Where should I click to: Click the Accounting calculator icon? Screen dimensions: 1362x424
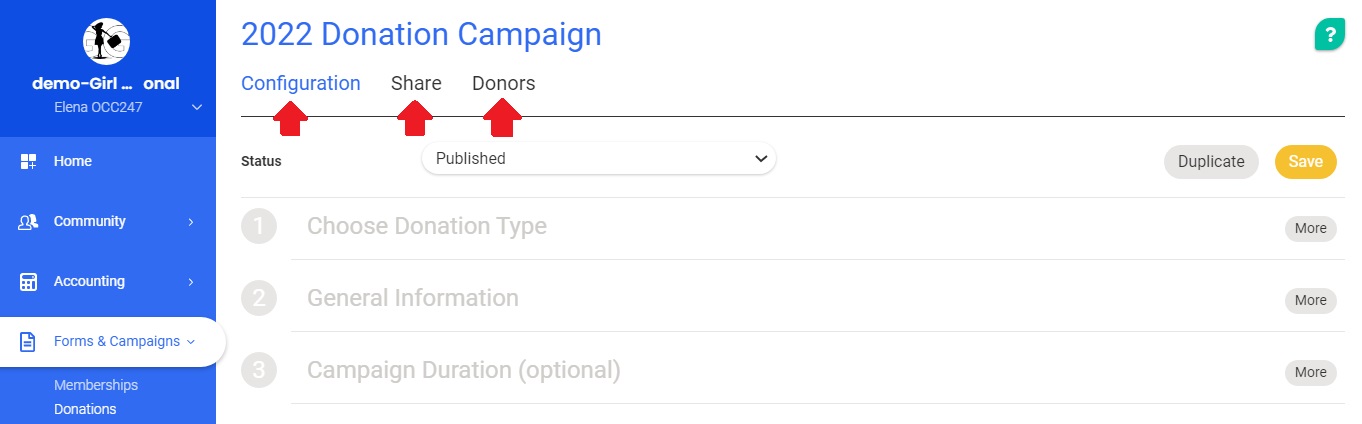28,282
